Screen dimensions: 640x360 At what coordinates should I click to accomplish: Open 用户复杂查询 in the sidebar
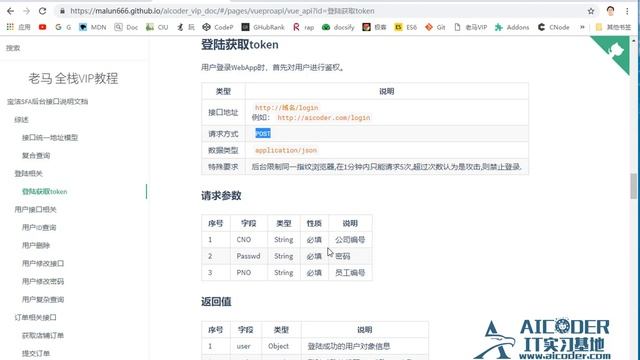point(43,299)
